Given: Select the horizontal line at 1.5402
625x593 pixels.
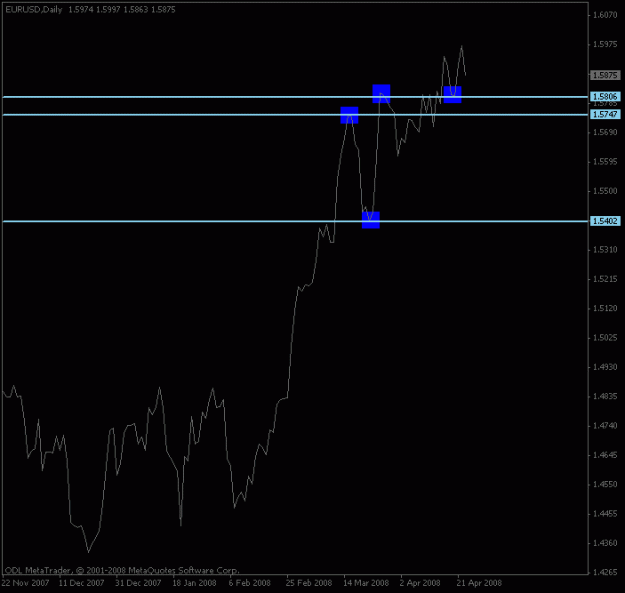Looking at the screenshot, I should 295,221.
